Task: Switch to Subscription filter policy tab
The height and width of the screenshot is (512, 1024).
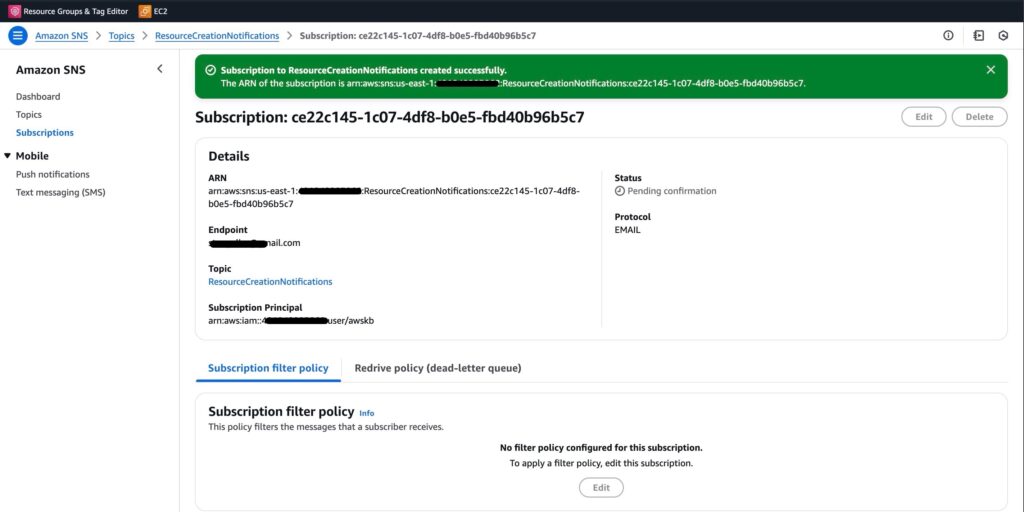Action: pyautogui.click(x=268, y=368)
